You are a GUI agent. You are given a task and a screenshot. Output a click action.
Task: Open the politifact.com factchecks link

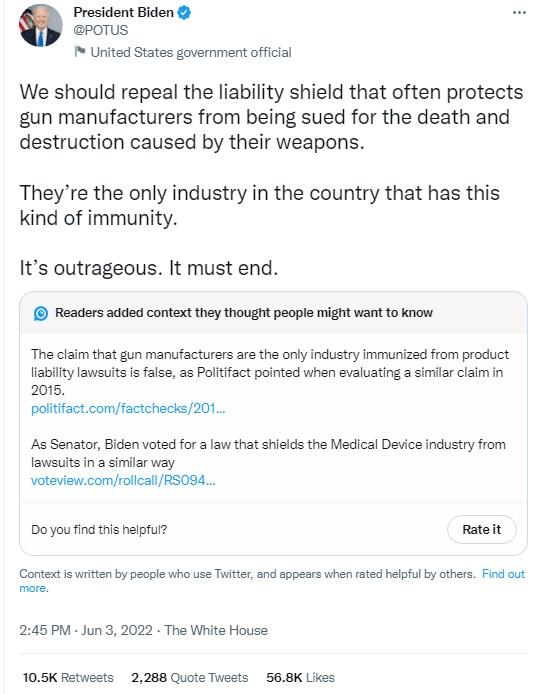[128, 408]
